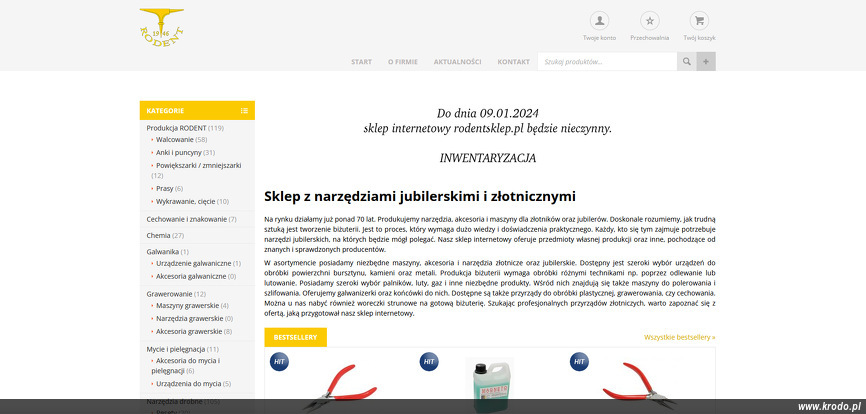Open third red pliers bestseller thumbnail
866x414 pixels.
[640, 386]
